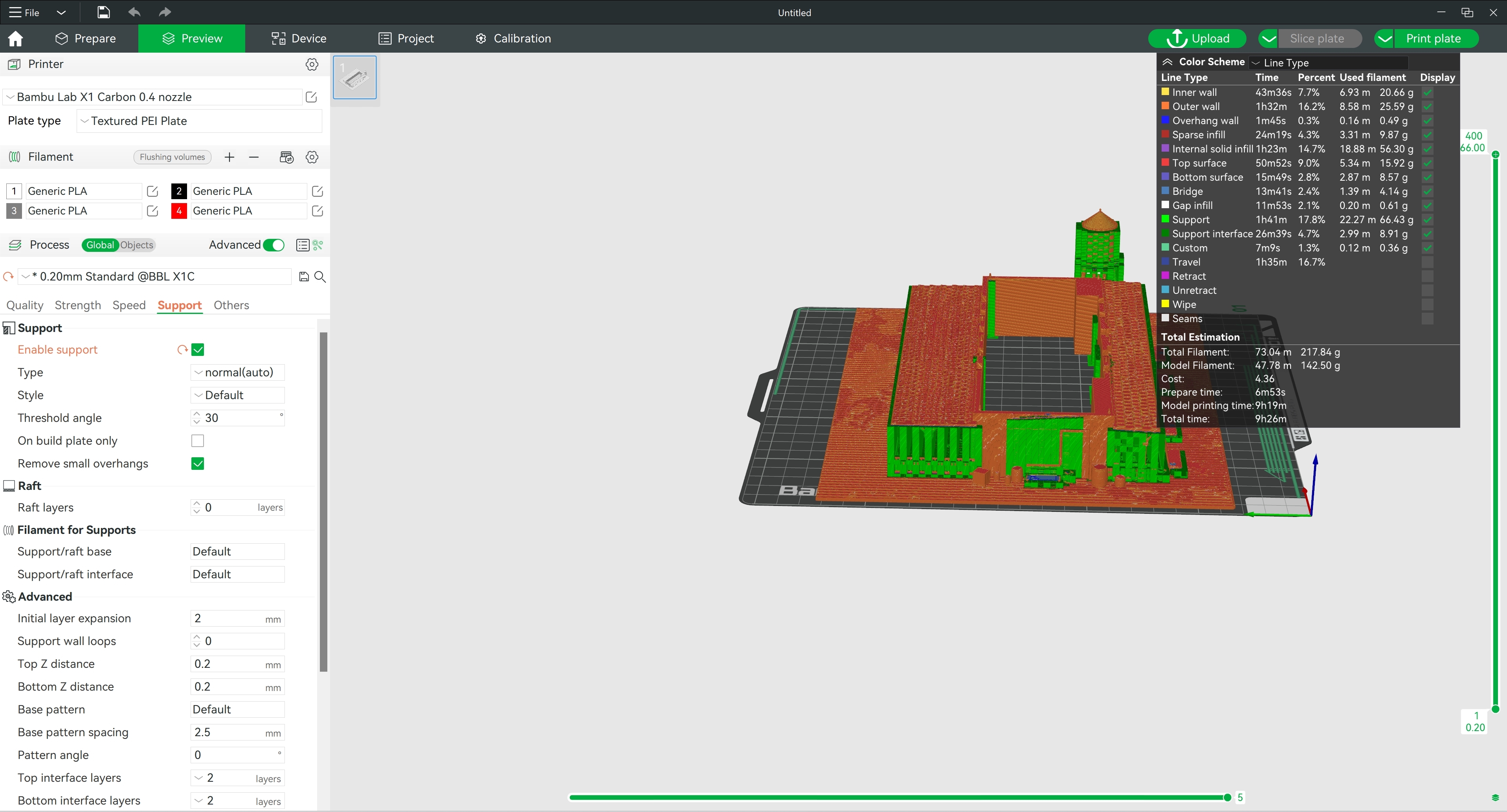
Task: Click the save file icon in title bar
Action: [x=104, y=12]
